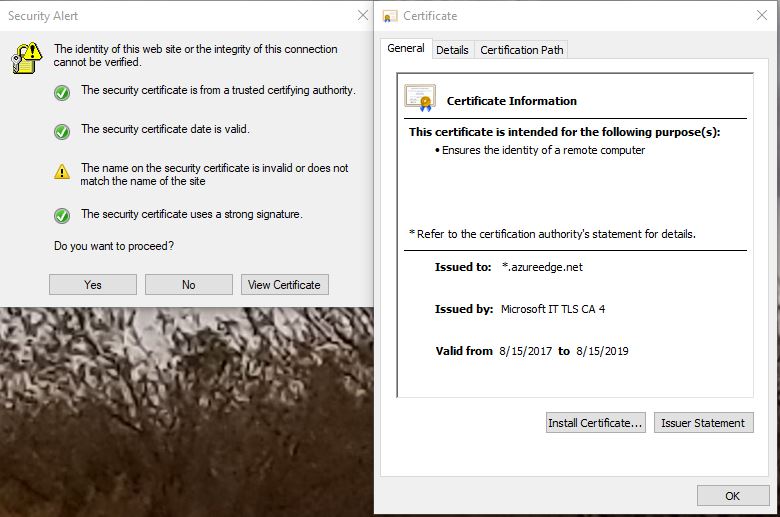
Task: Confirm with OK in the Certificate window
Action: pos(732,496)
